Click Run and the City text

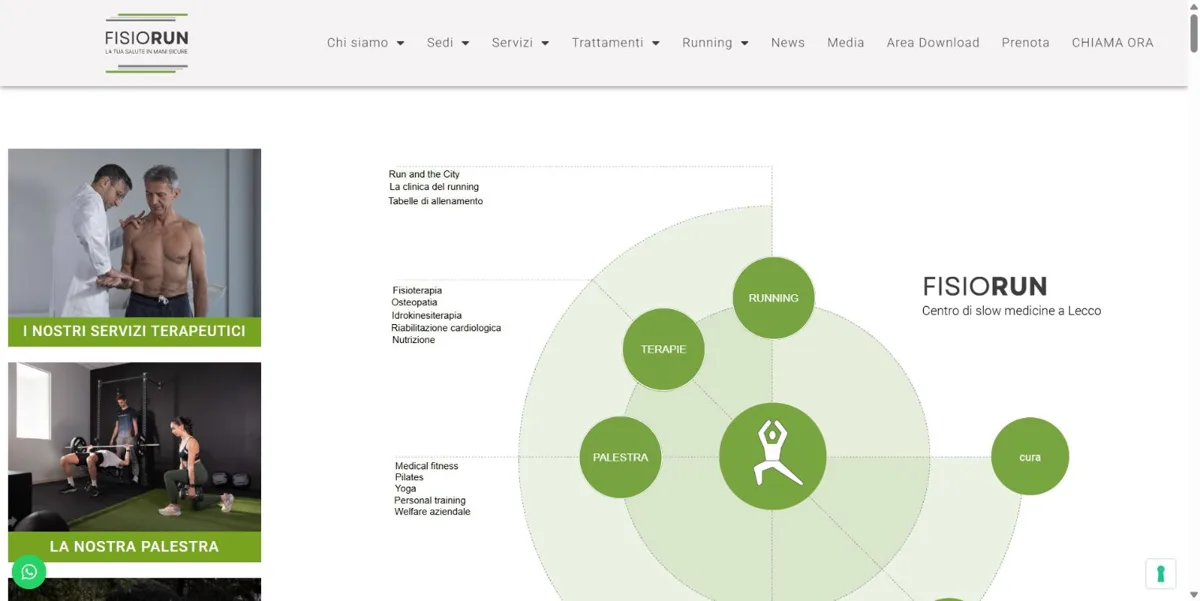click(x=424, y=174)
